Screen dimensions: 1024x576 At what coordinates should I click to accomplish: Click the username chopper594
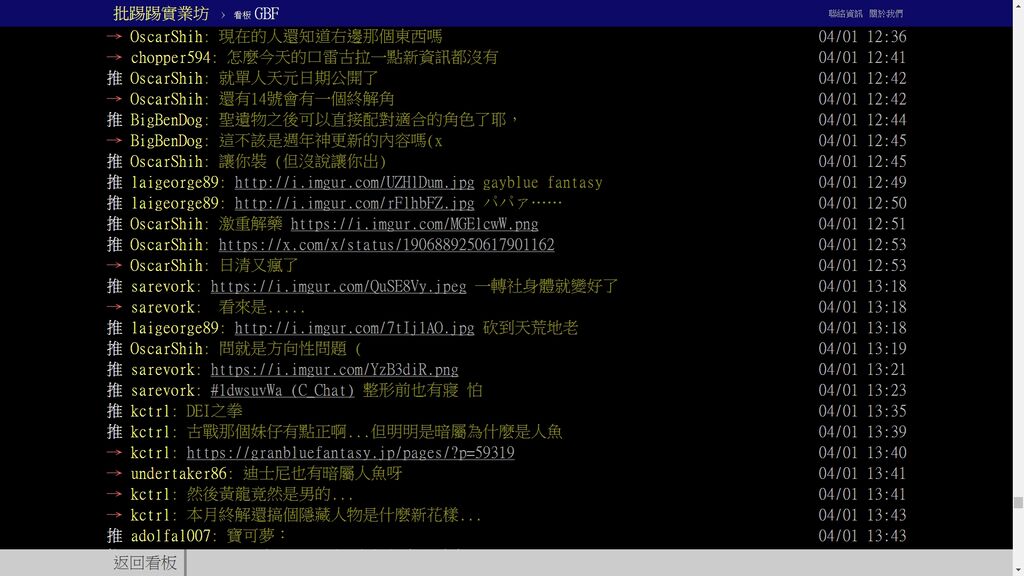coord(170,58)
